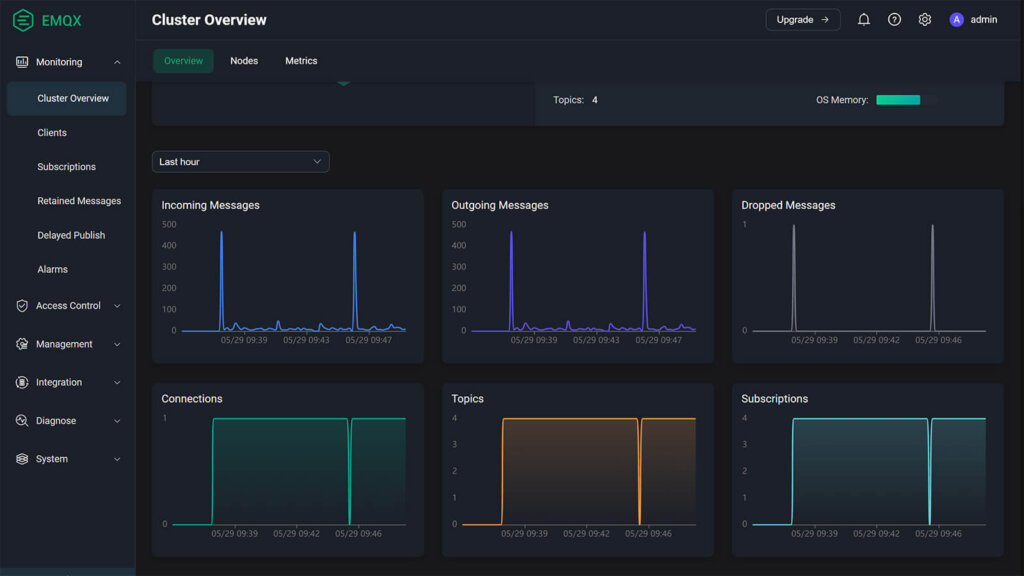
Task: Click the help question mark icon
Action: pyautogui.click(x=894, y=19)
